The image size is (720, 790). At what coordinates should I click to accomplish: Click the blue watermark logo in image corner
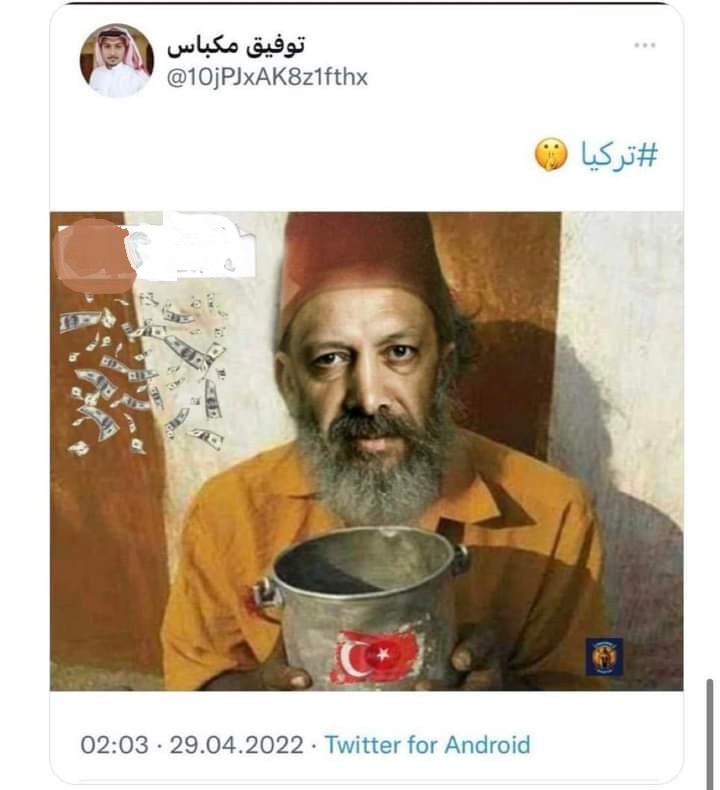click(604, 657)
